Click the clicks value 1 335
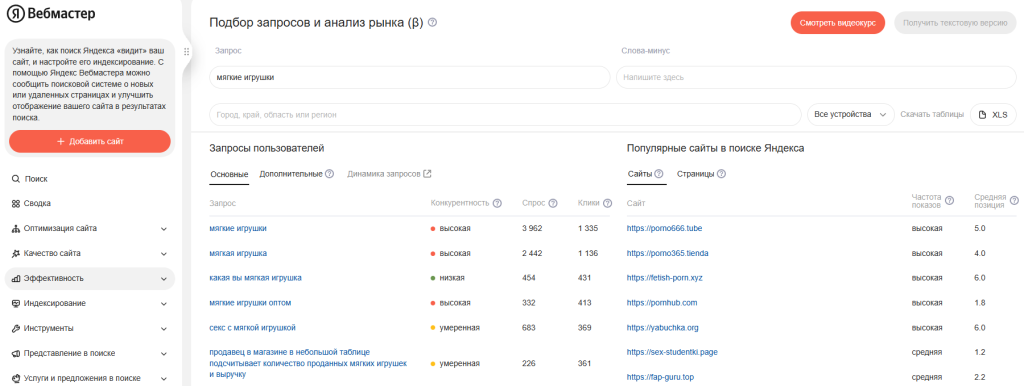Image resolution: width=1024 pixels, height=386 pixels. (588, 228)
